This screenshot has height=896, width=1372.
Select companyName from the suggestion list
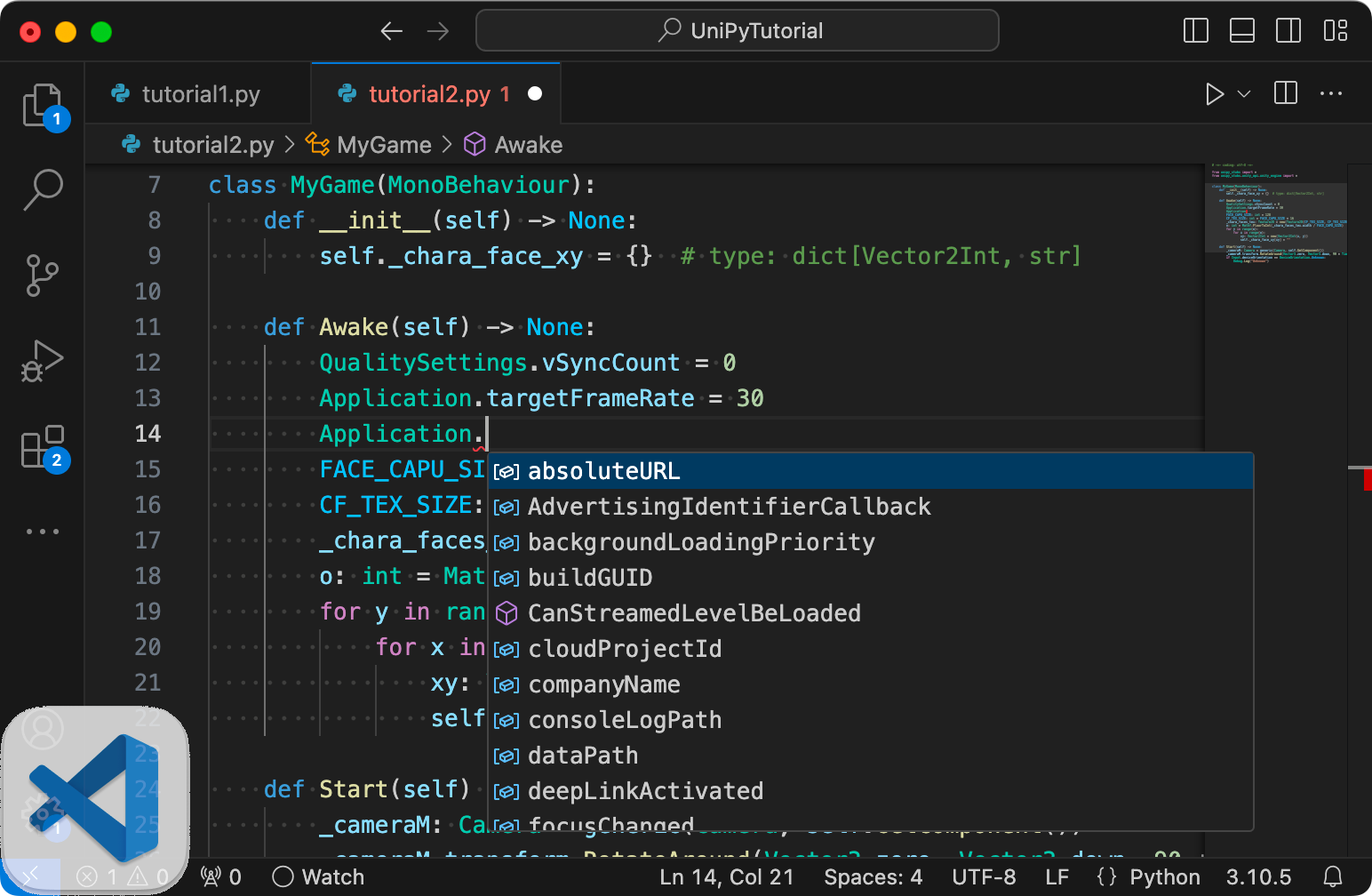[603, 684]
